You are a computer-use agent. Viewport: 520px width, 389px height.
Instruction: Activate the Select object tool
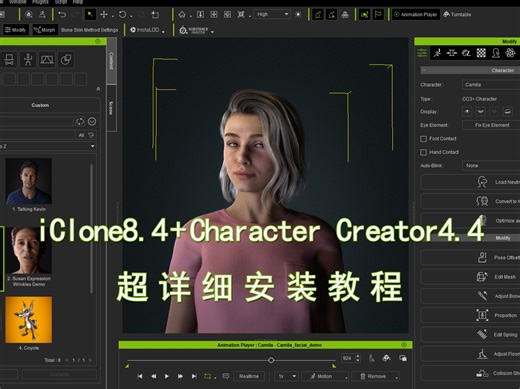pyautogui.click(x=90, y=14)
